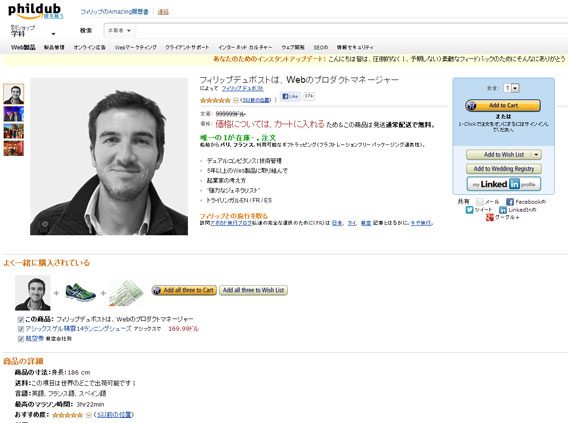Open search category dropdown
This screenshot has width=568, height=423.
click(120, 30)
